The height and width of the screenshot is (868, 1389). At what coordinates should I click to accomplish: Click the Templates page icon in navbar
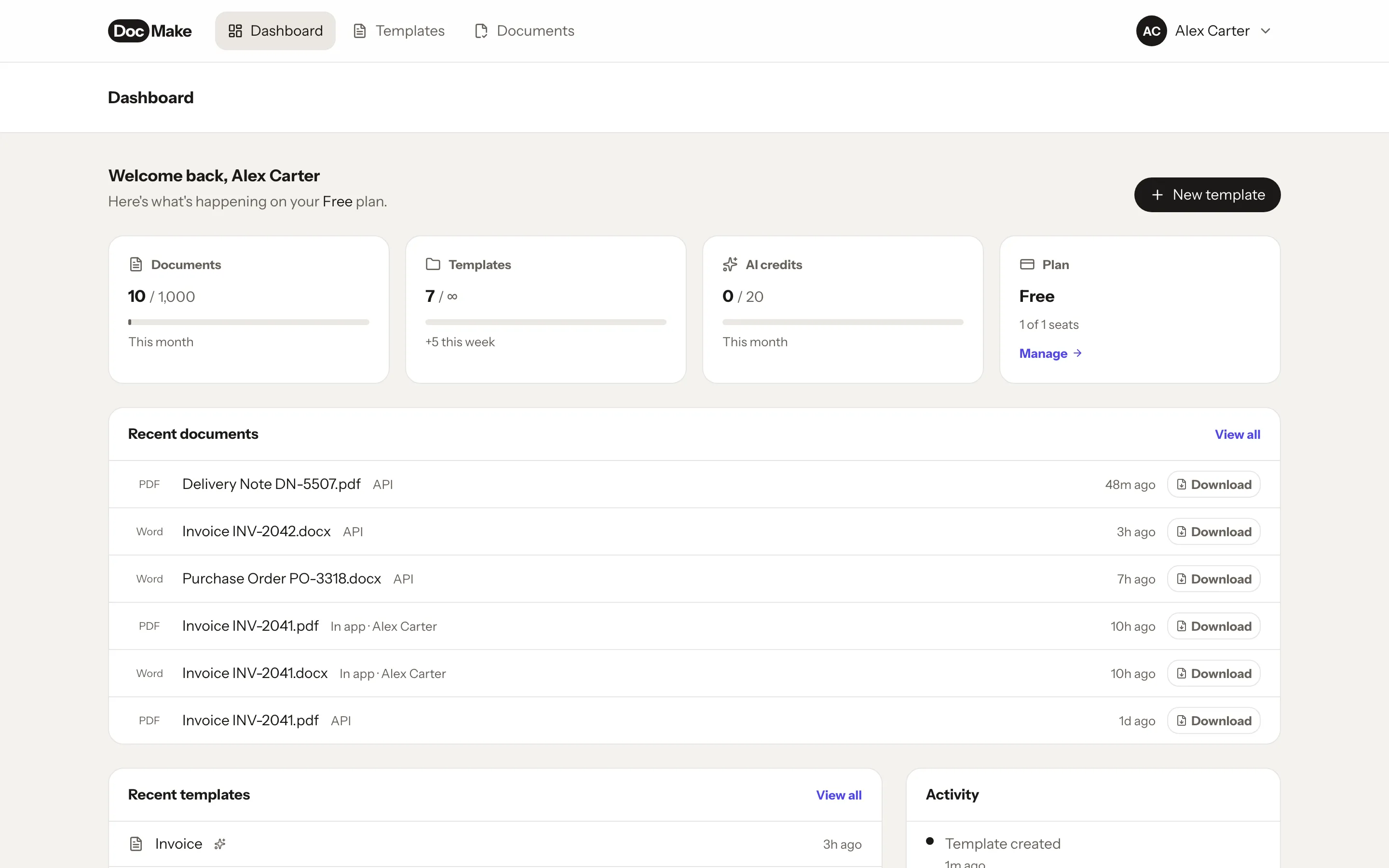point(360,31)
